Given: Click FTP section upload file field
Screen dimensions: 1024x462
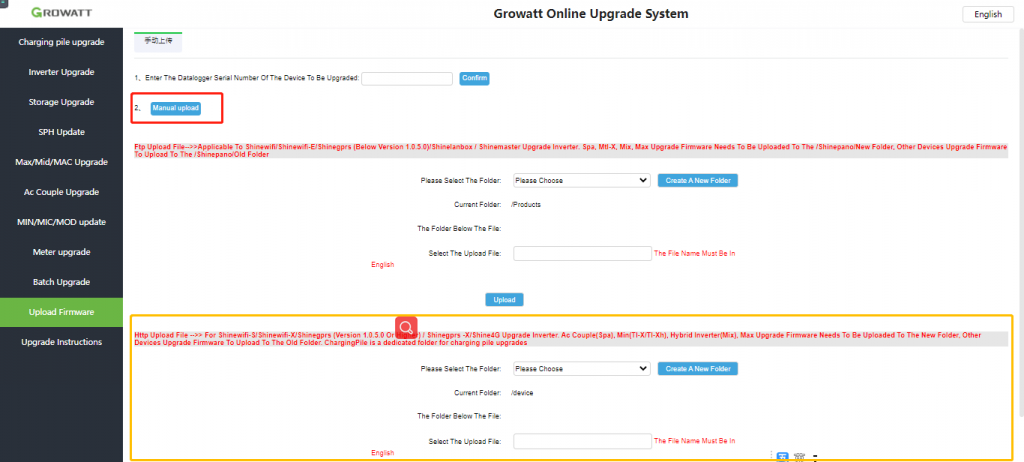Looking at the screenshot, I should tap(582, 254).
